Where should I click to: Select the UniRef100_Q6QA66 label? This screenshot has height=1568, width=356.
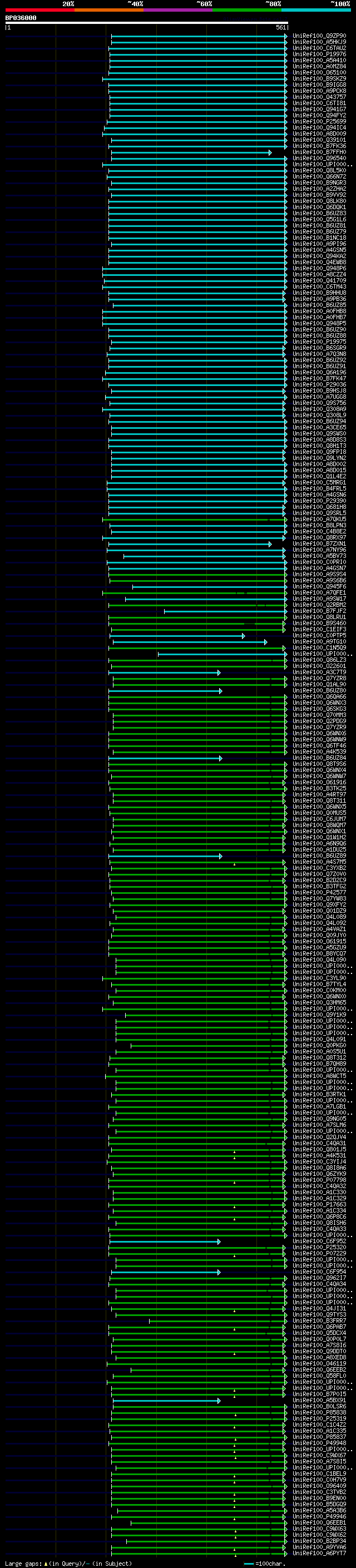pos(319,697)
